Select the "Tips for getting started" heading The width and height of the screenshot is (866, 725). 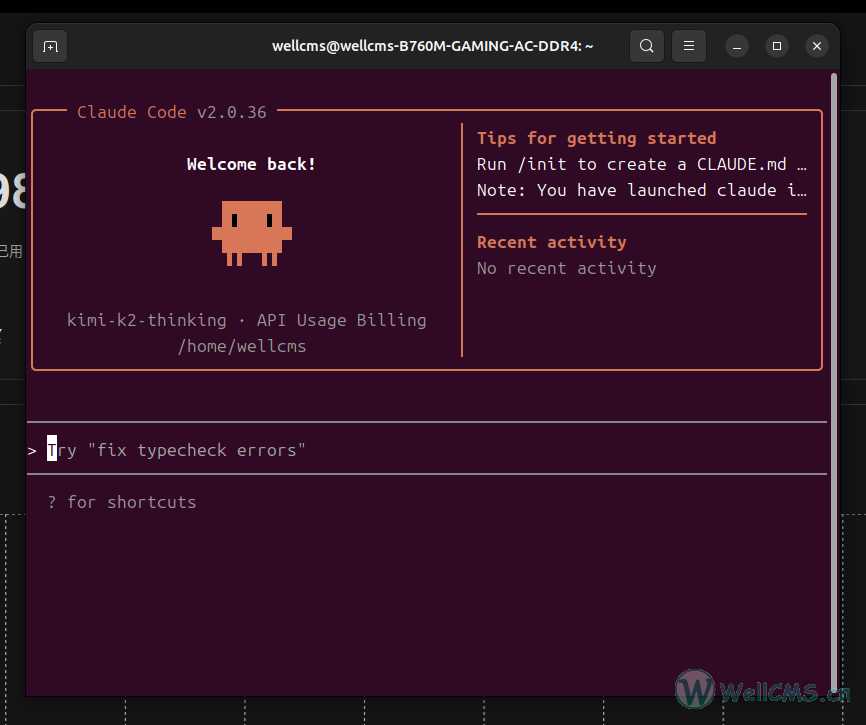[596, 138]
